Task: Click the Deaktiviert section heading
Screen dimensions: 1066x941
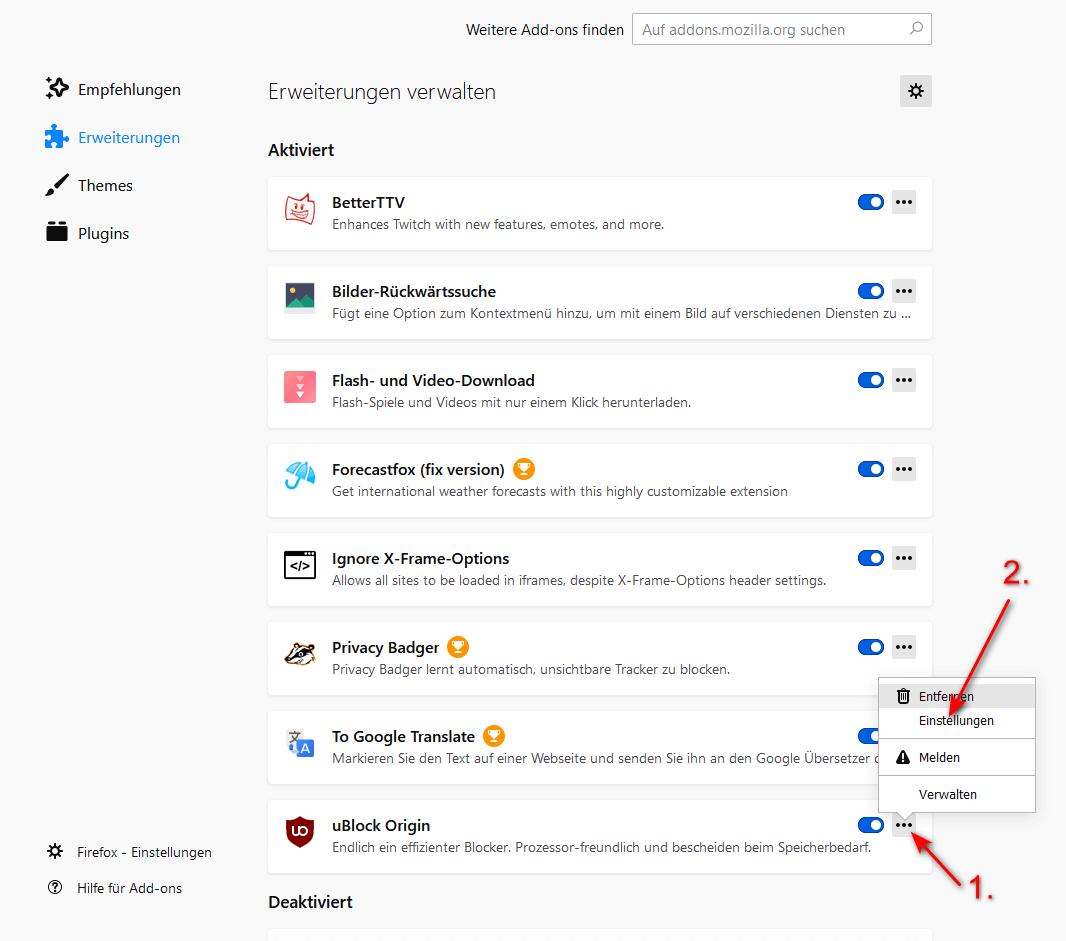Action: pyautogui.click(x=310, y=902)
